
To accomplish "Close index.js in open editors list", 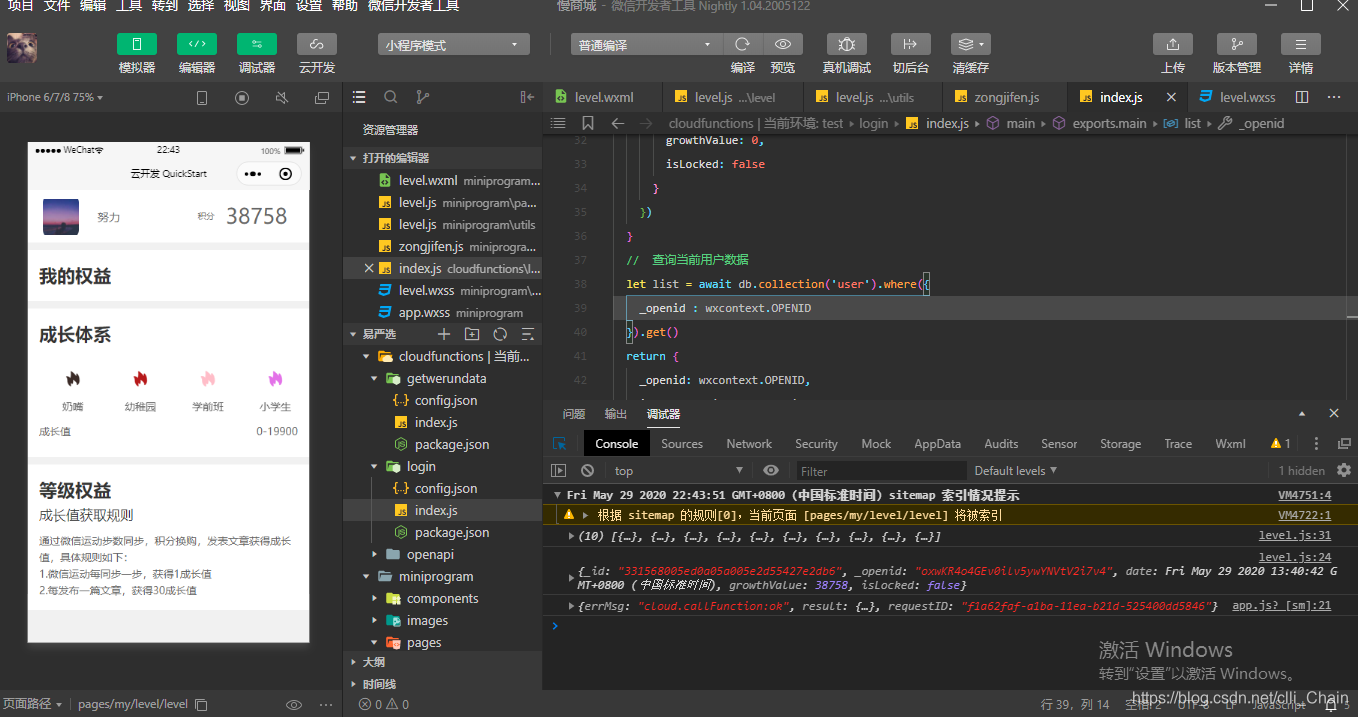I will coord(369,268).
